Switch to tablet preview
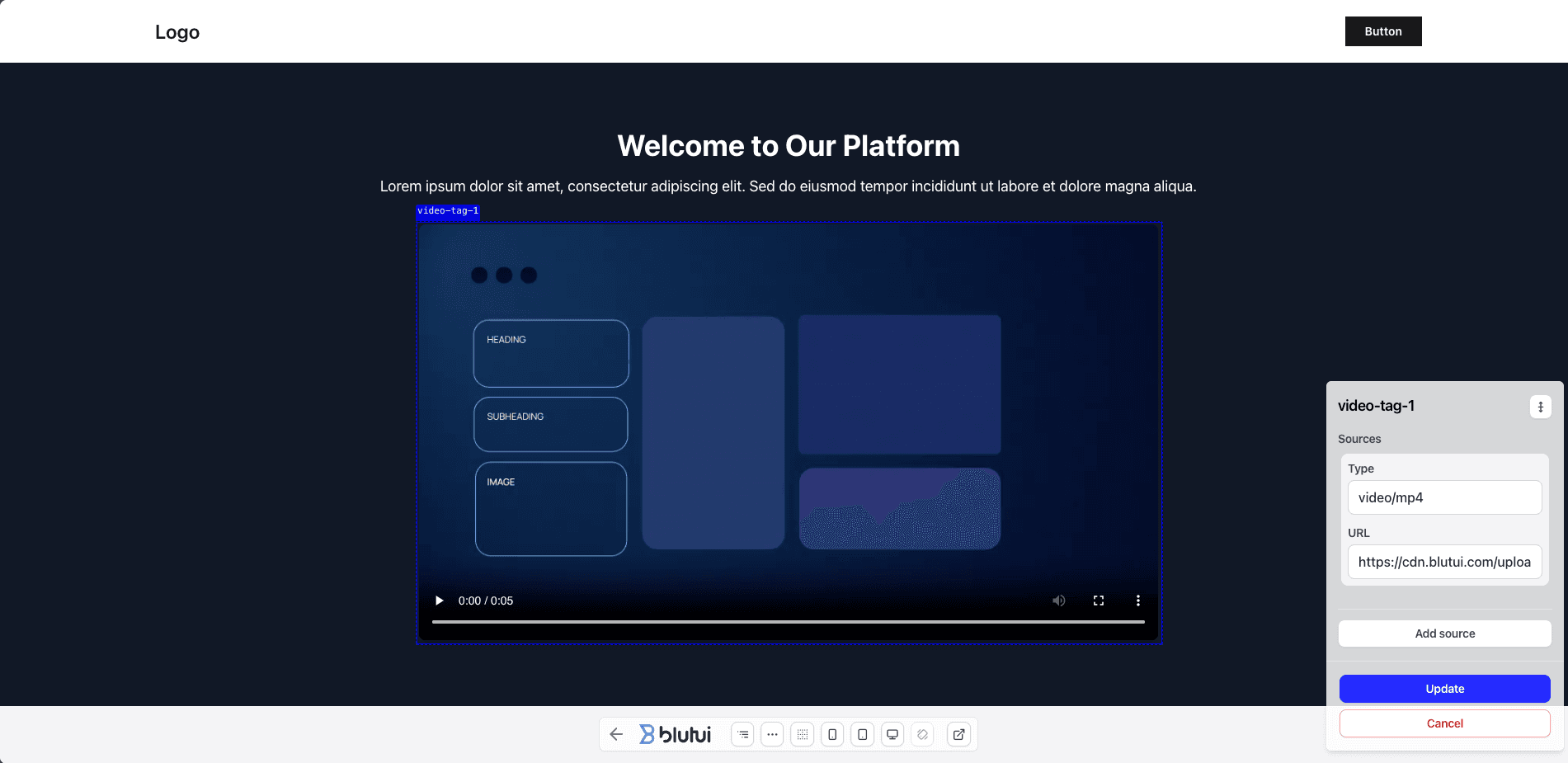Screen dimensions: 1568x763 (861, 734)
